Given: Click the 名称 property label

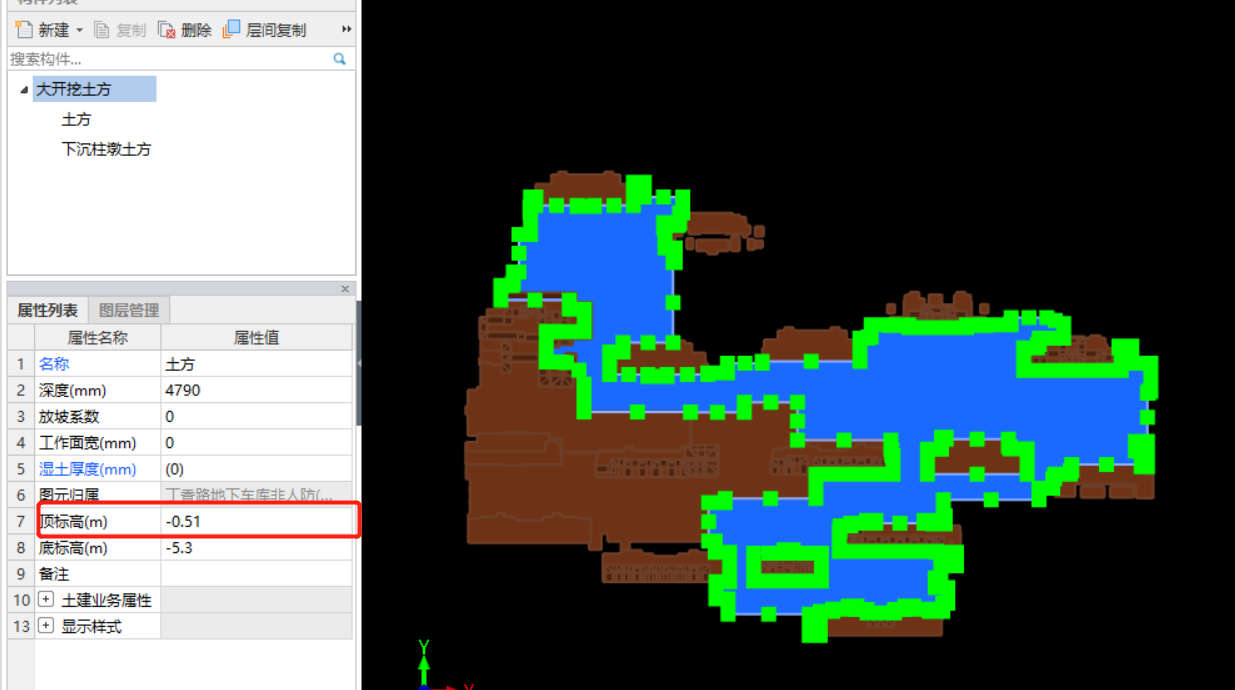Looking at the screenshot, I should coord(54,364).
